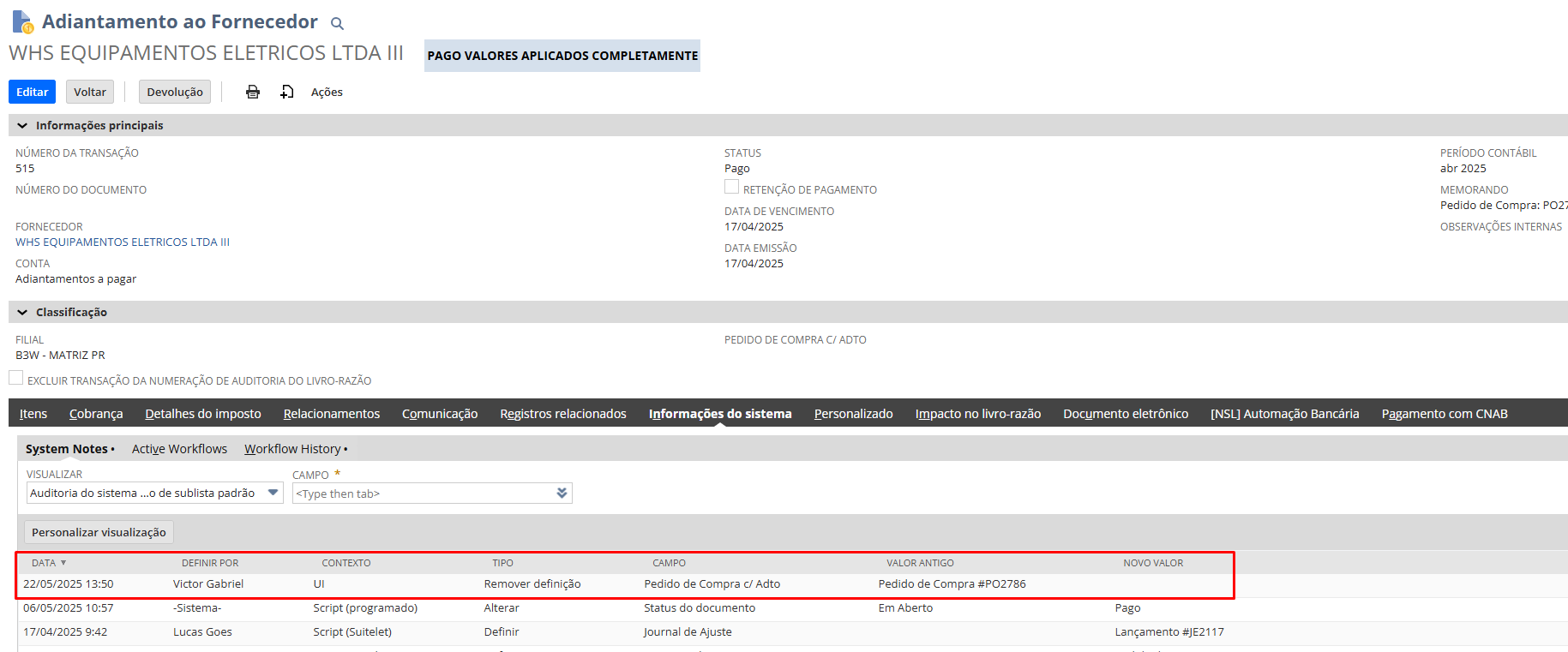This screenshot has width=1568, height=652.
Task: Click the Adiantamento ao Fornecedor record icon
Action: 22,22
